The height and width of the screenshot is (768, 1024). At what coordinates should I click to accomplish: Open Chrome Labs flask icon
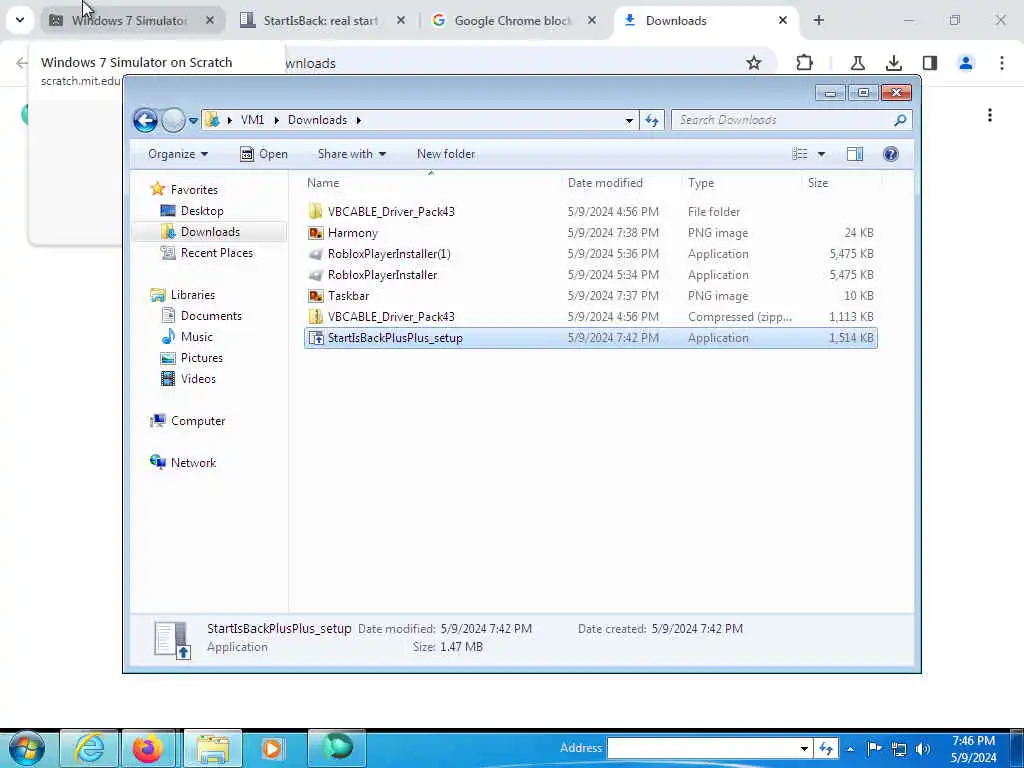[857, 63]
